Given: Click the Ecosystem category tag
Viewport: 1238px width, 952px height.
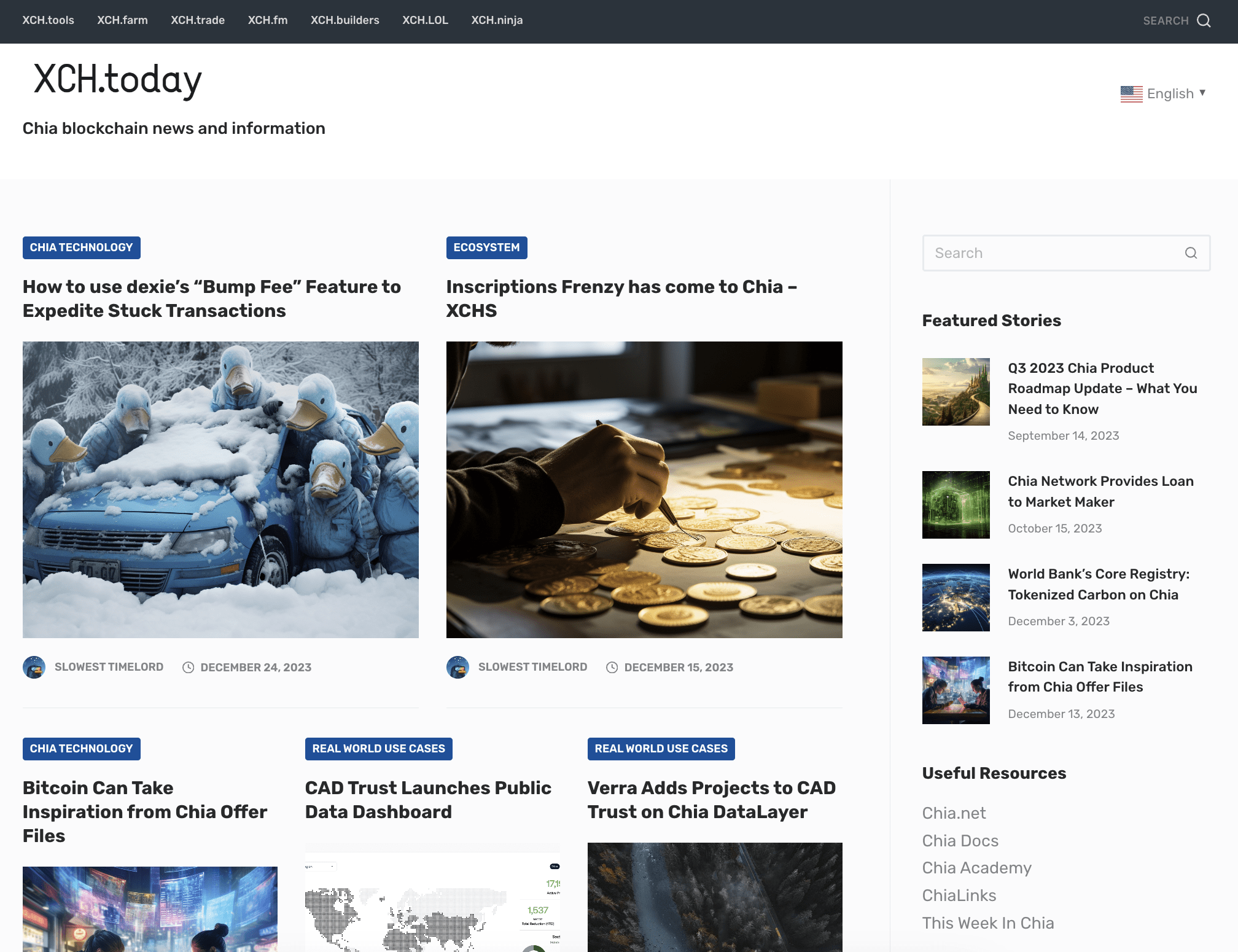Looking at the screenshot, I should tap(486, 248).
